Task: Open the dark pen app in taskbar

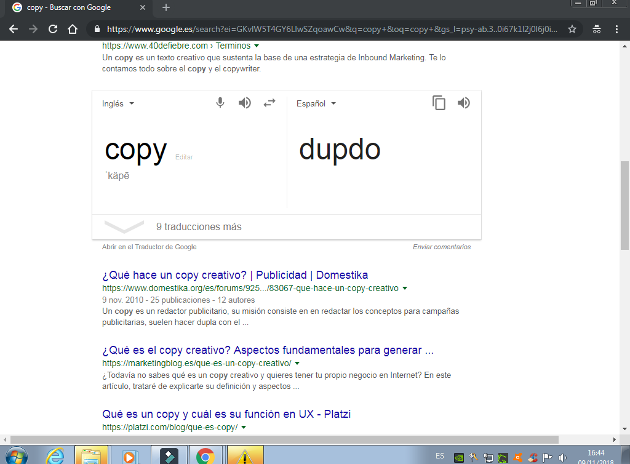Action: (x=169, y=456)
